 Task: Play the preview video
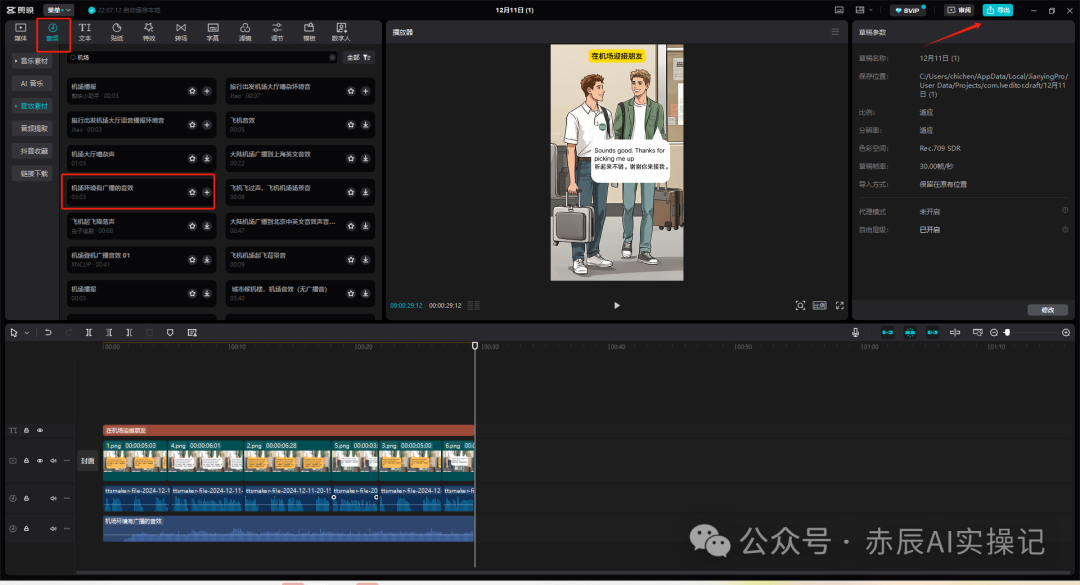(x=616, y=305)
